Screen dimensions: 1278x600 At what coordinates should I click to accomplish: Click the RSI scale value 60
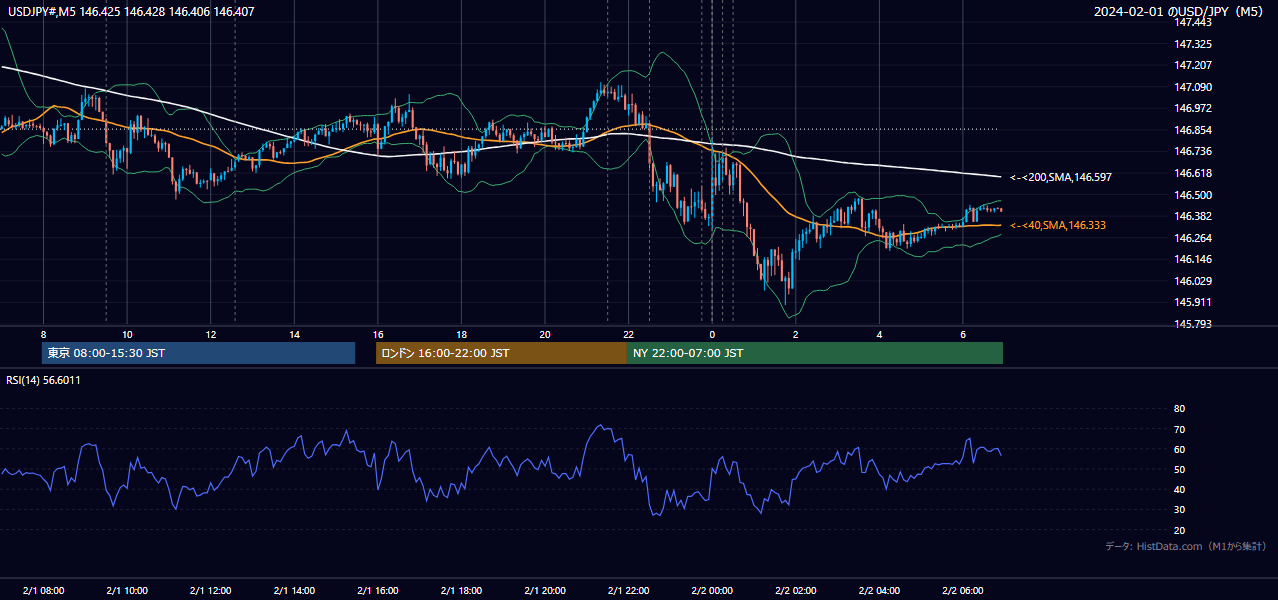click(1180, 450)
